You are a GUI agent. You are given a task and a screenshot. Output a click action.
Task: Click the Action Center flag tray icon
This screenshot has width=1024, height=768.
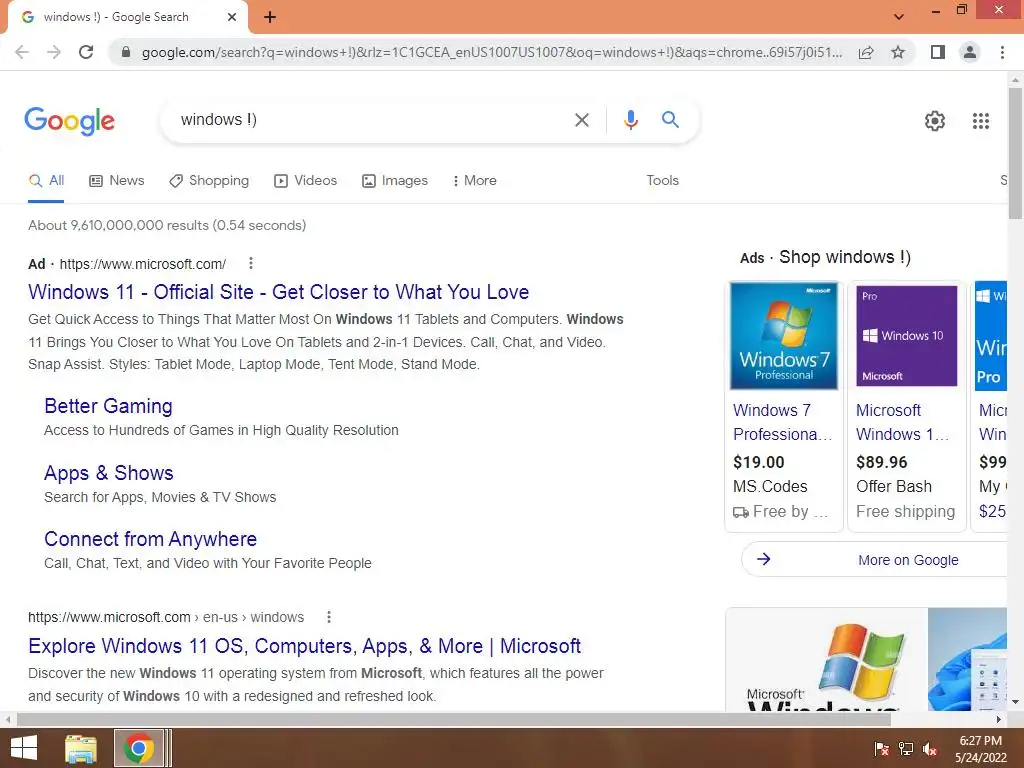(x=882, y=749)
